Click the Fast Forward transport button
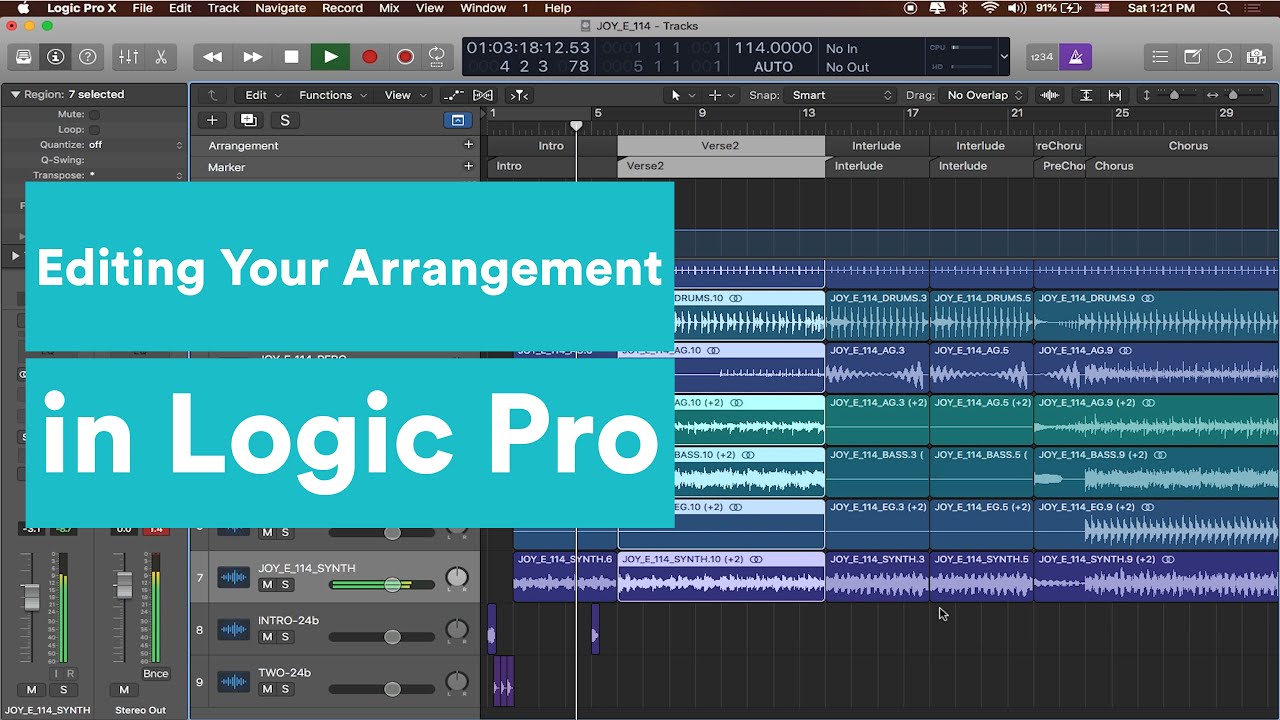Screen dimensions: 1280x720 tap(252, 57)
